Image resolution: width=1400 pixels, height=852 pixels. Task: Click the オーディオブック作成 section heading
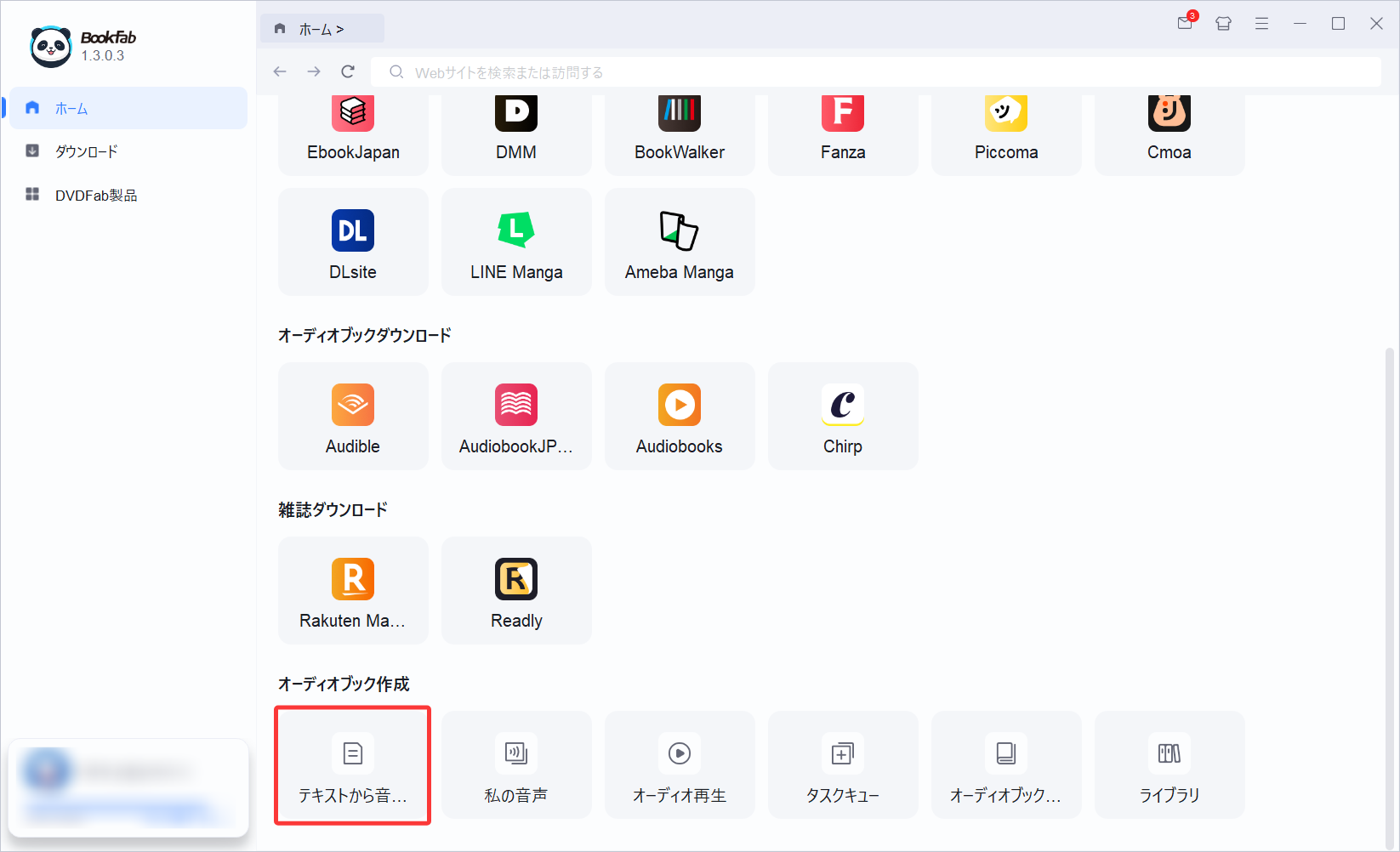click(x=344, y=684)
